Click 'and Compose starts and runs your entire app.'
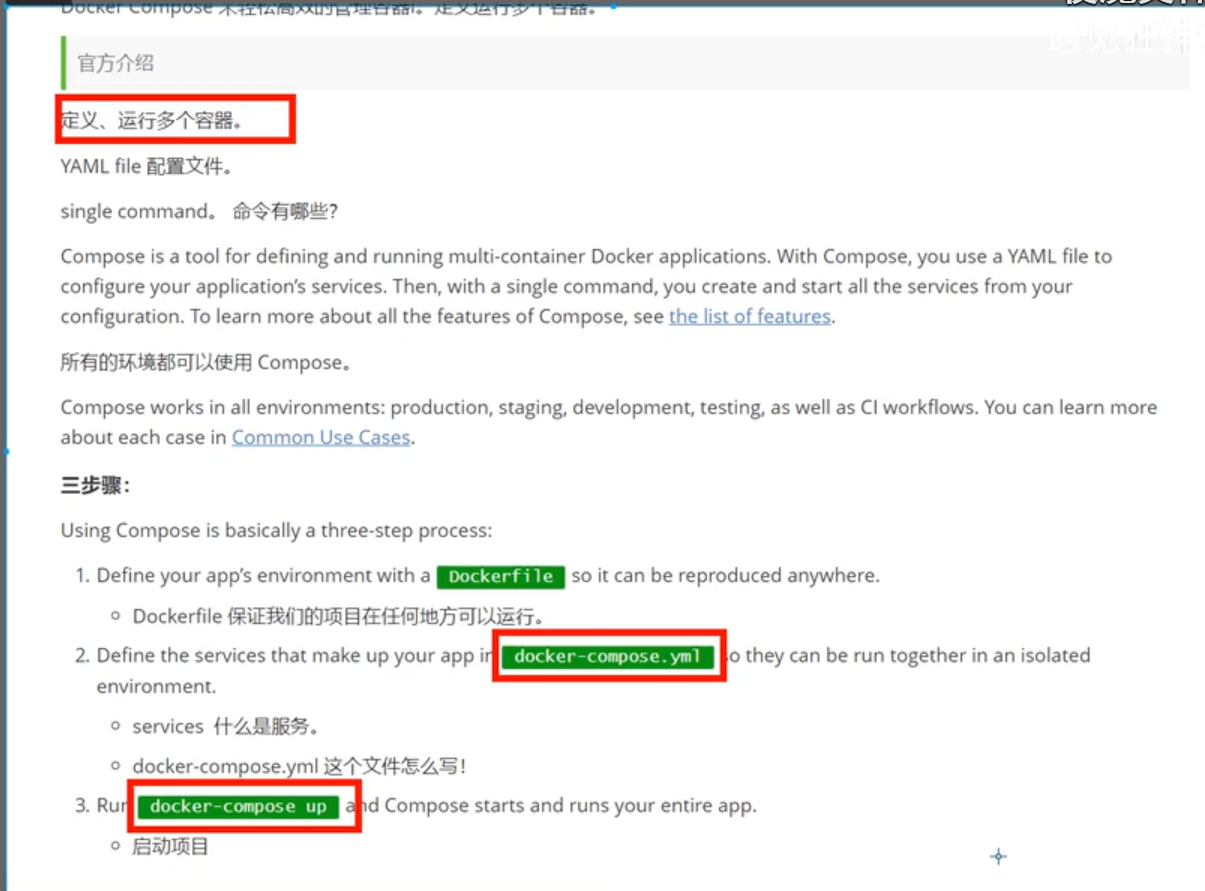Image resolution: width=1205 pixels, height=891 pixels. pos(551,805)
